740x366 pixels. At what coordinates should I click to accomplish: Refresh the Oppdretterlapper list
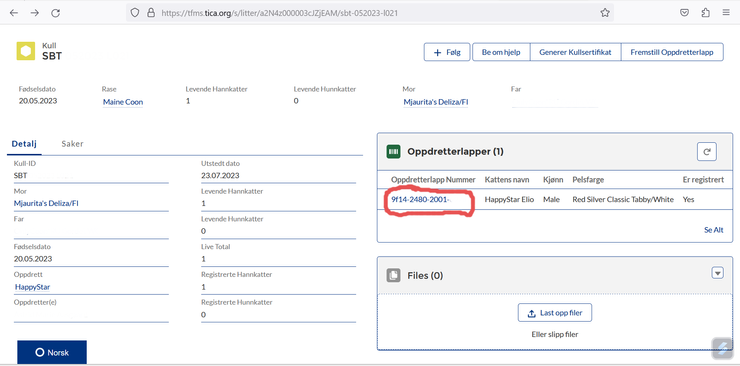706,152
